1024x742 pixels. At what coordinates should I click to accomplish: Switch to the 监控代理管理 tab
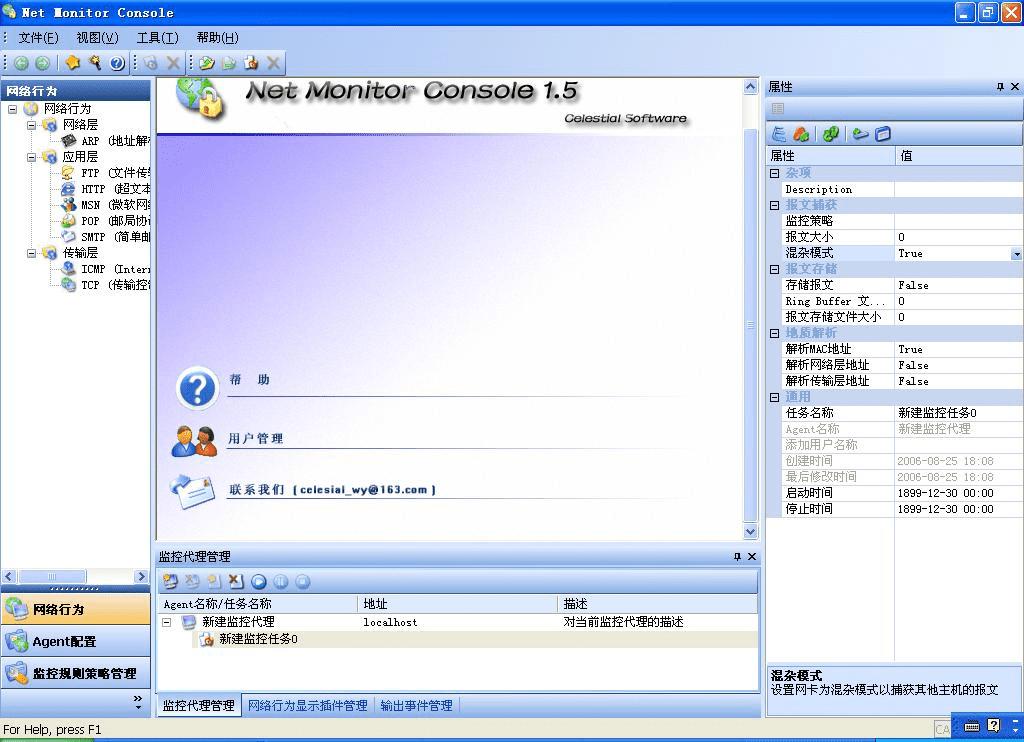click(x=199, y=705)
